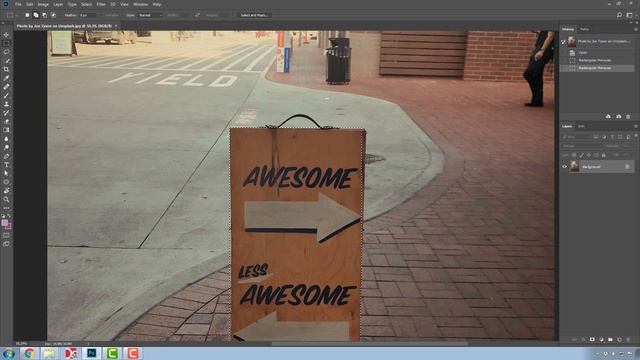The width and height of the screenshot is (640, 360).
Task: Select the Healing Brush tool
Action: point(6,87)
